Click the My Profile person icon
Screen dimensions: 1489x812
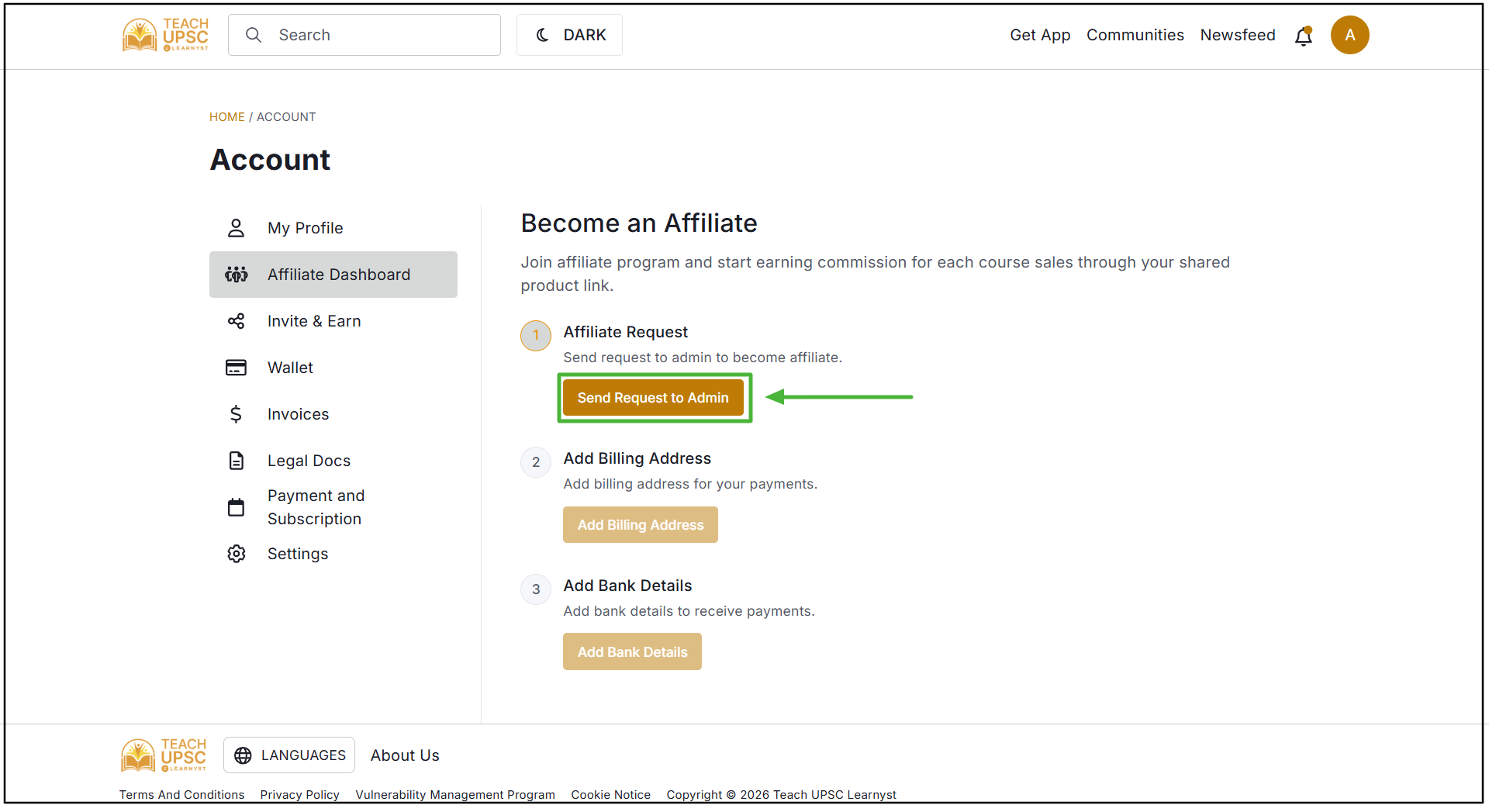click(237, 228)
